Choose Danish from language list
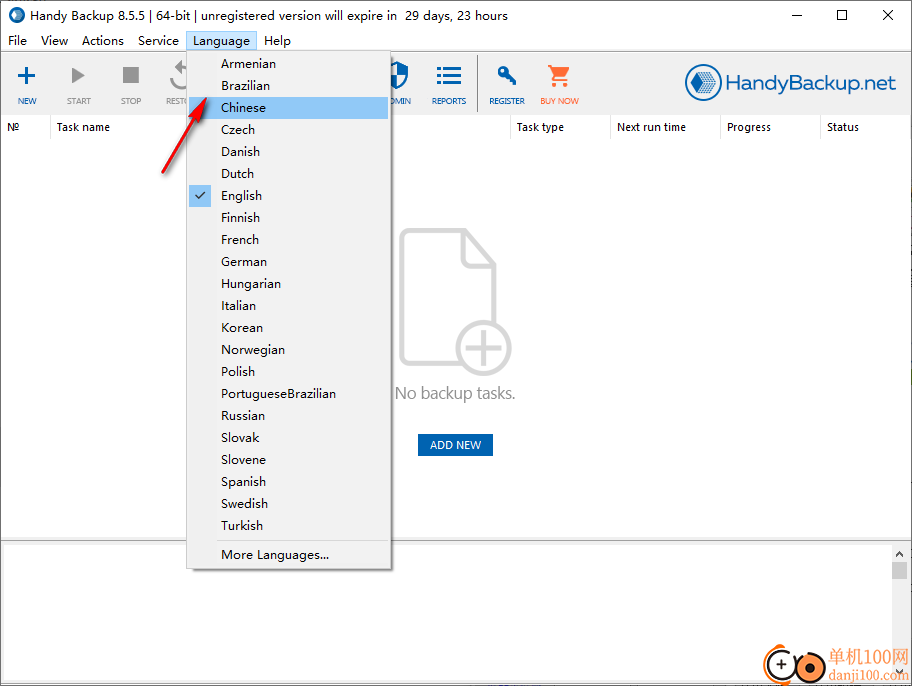The height and width of the screenshot is (686, 912). point(288,152)
